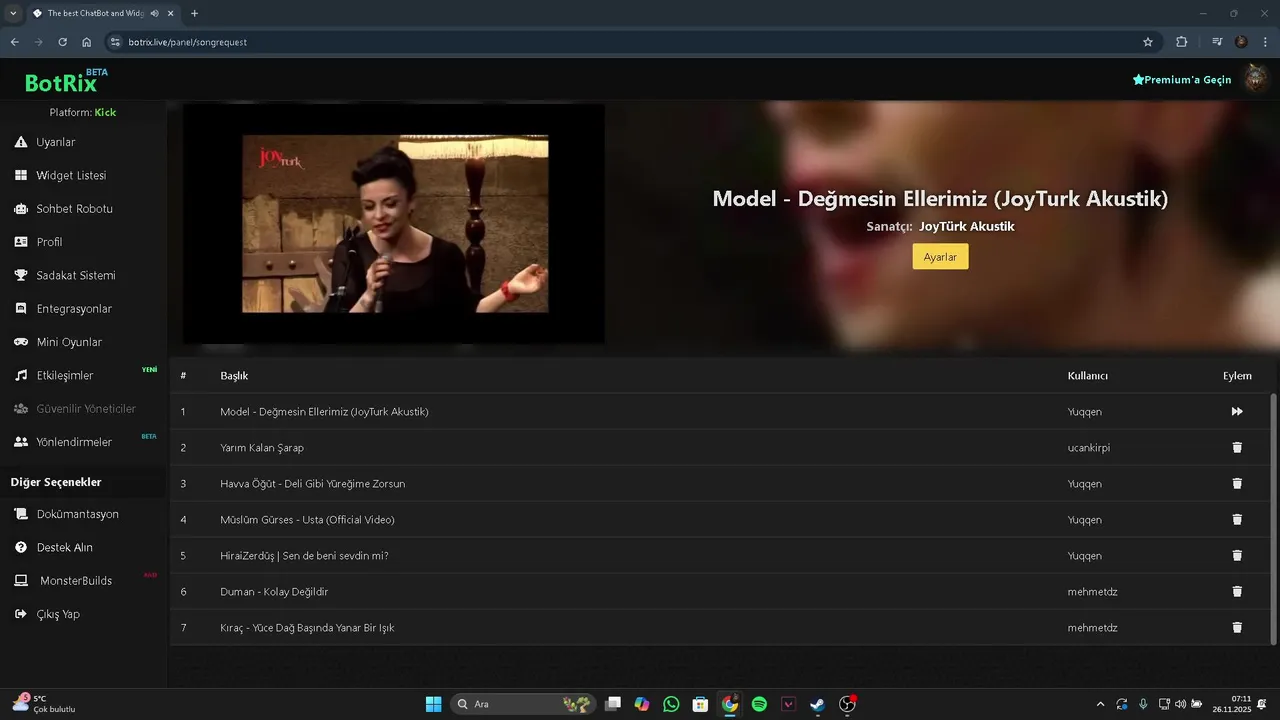Open the Windows Start menu
The height and width of the screenshot is (720, 1280).
coord(433,704)
